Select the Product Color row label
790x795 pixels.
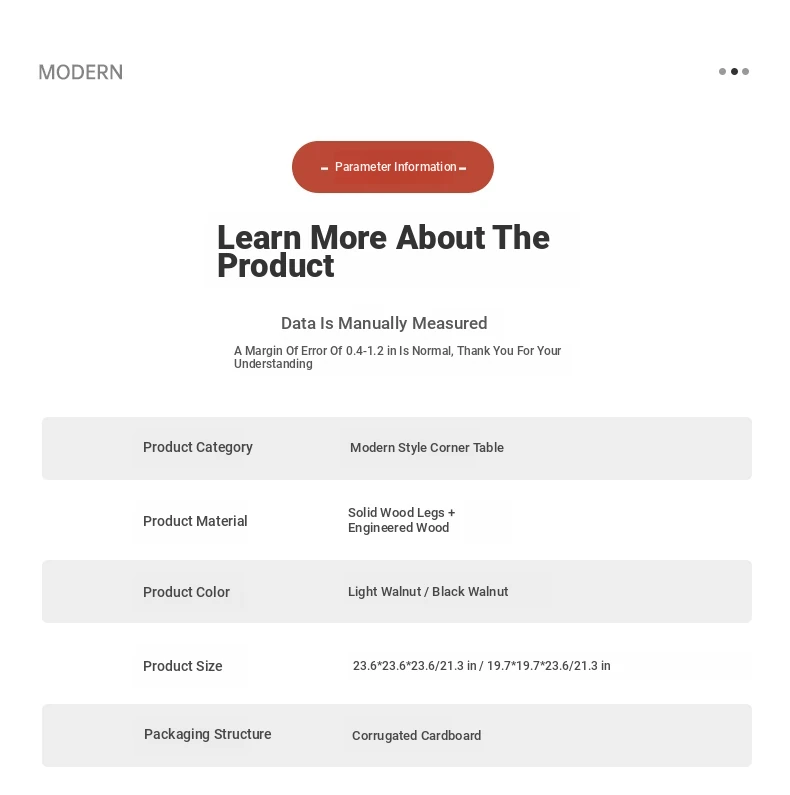[187, 592]
